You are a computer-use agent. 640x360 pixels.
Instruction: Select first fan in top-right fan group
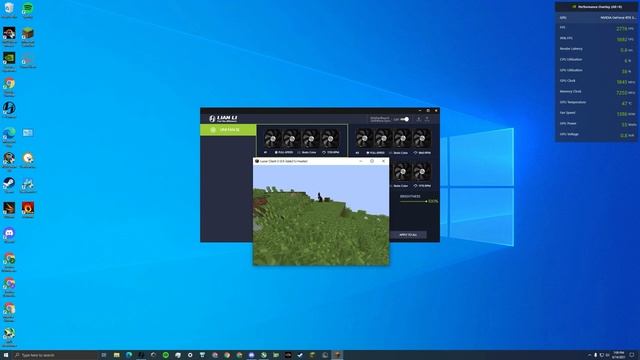pyautogui.click(x=364, y=138)
